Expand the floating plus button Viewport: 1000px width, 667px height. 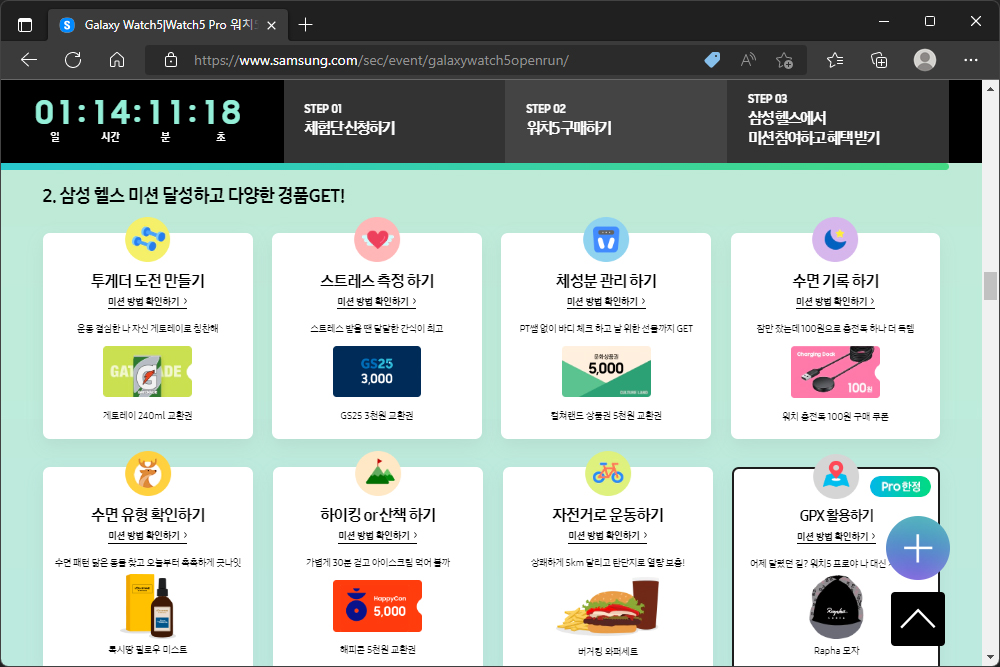pos(918,548)
